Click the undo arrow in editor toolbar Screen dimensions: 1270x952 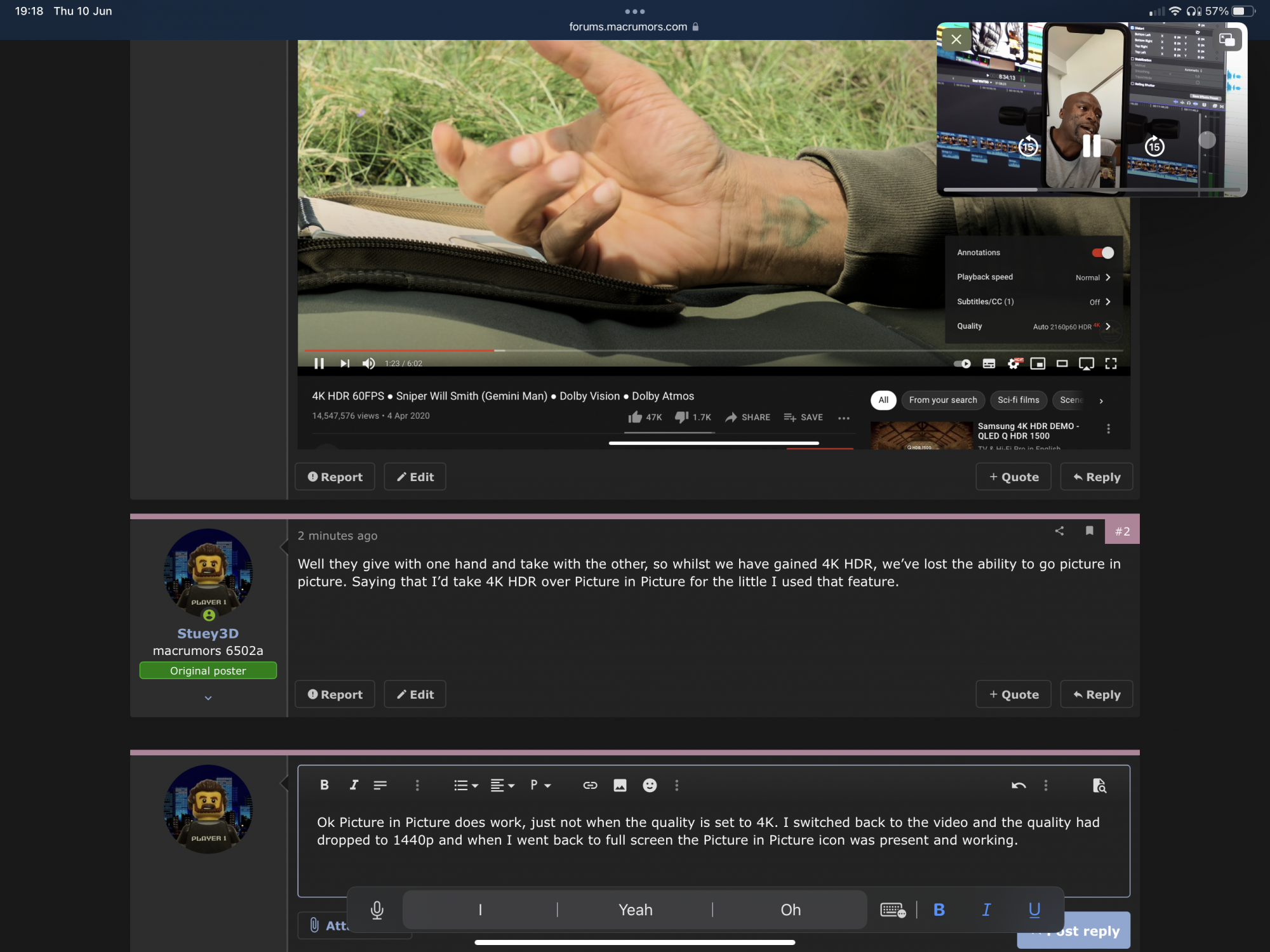coord(1019,786)
